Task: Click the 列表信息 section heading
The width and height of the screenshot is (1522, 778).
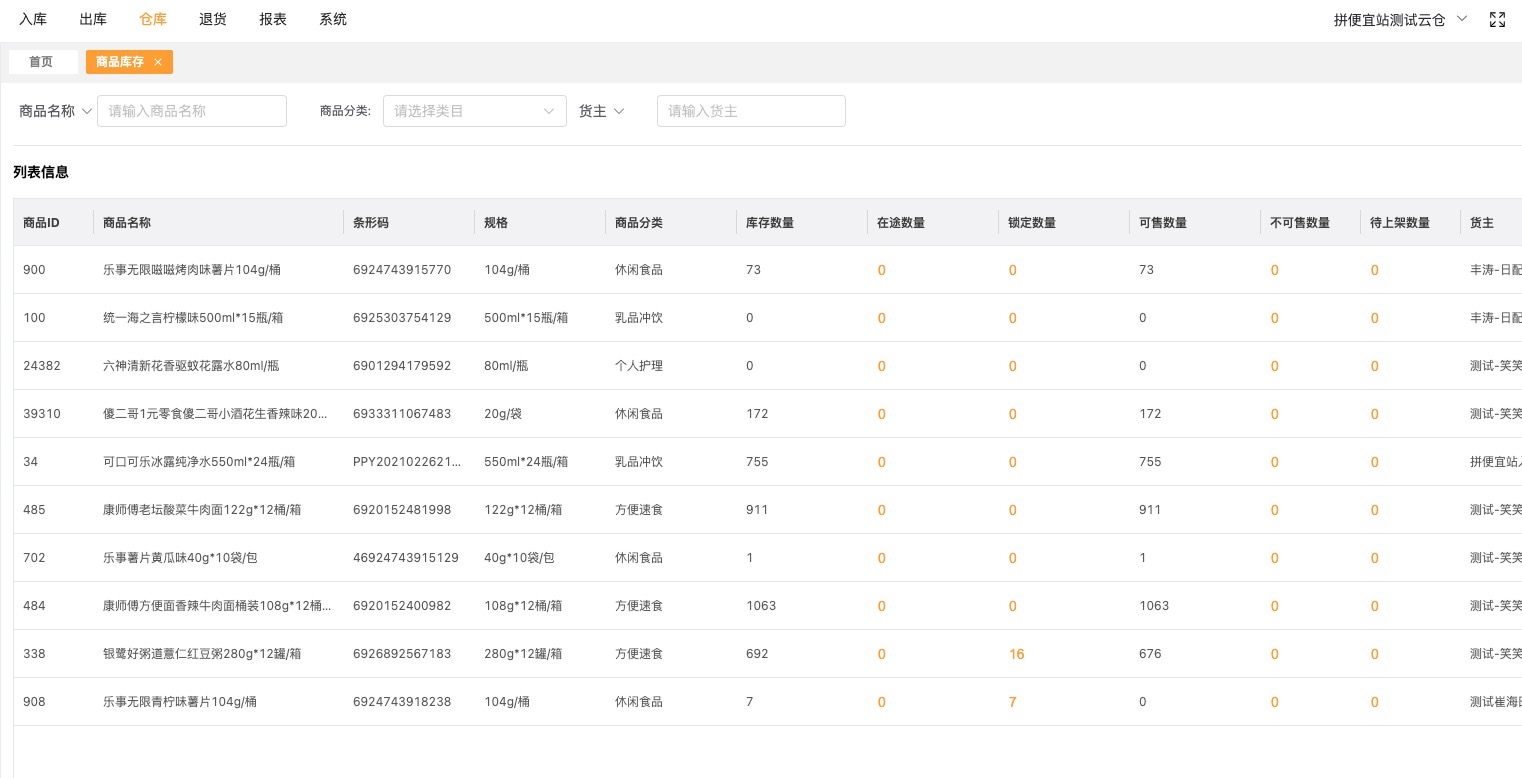Action: [41, 172]
